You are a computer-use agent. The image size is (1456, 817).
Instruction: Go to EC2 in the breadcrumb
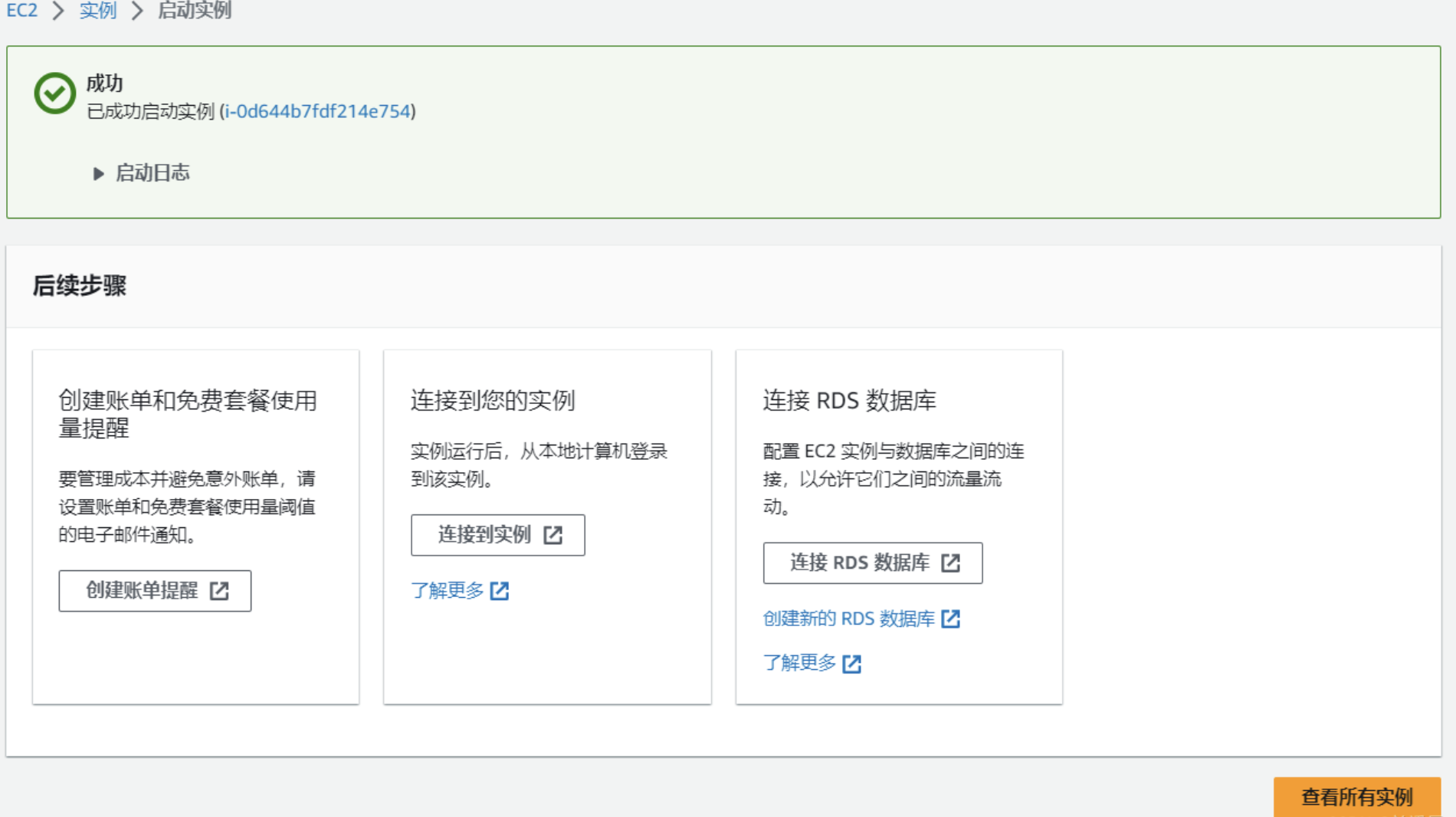click(x=21, y=11)
